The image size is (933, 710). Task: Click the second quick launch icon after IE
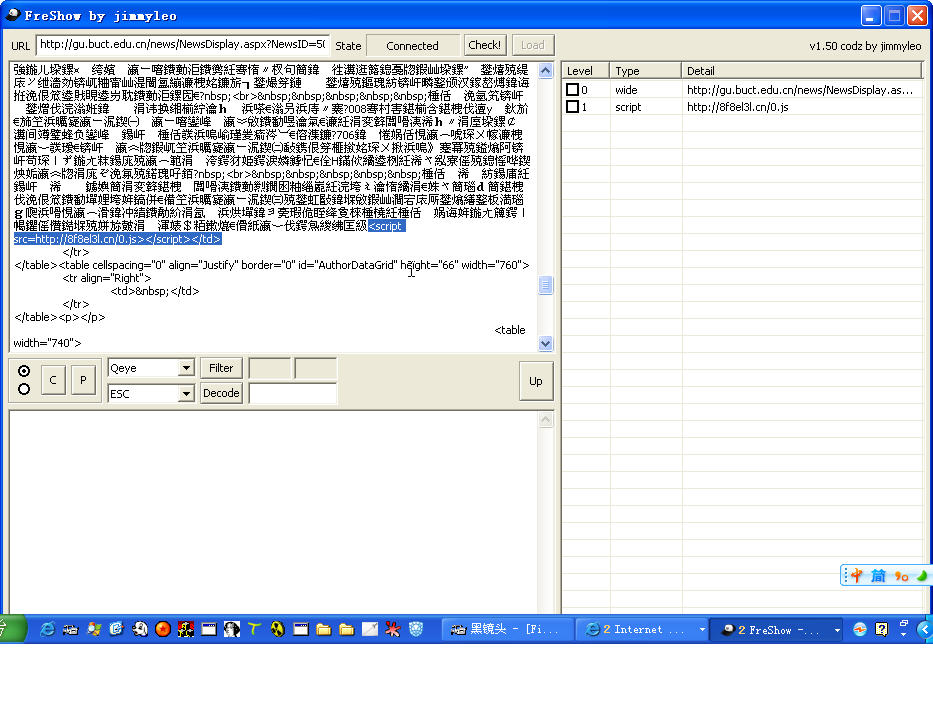(70, 629)
